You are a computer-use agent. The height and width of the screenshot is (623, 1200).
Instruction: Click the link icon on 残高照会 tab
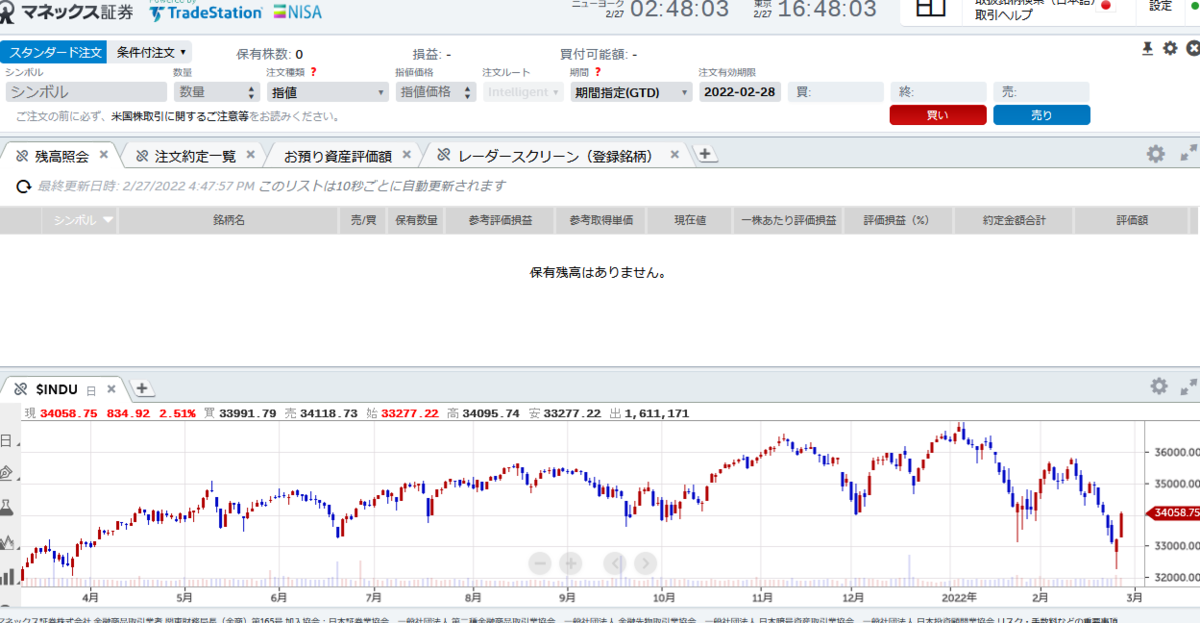20,156
